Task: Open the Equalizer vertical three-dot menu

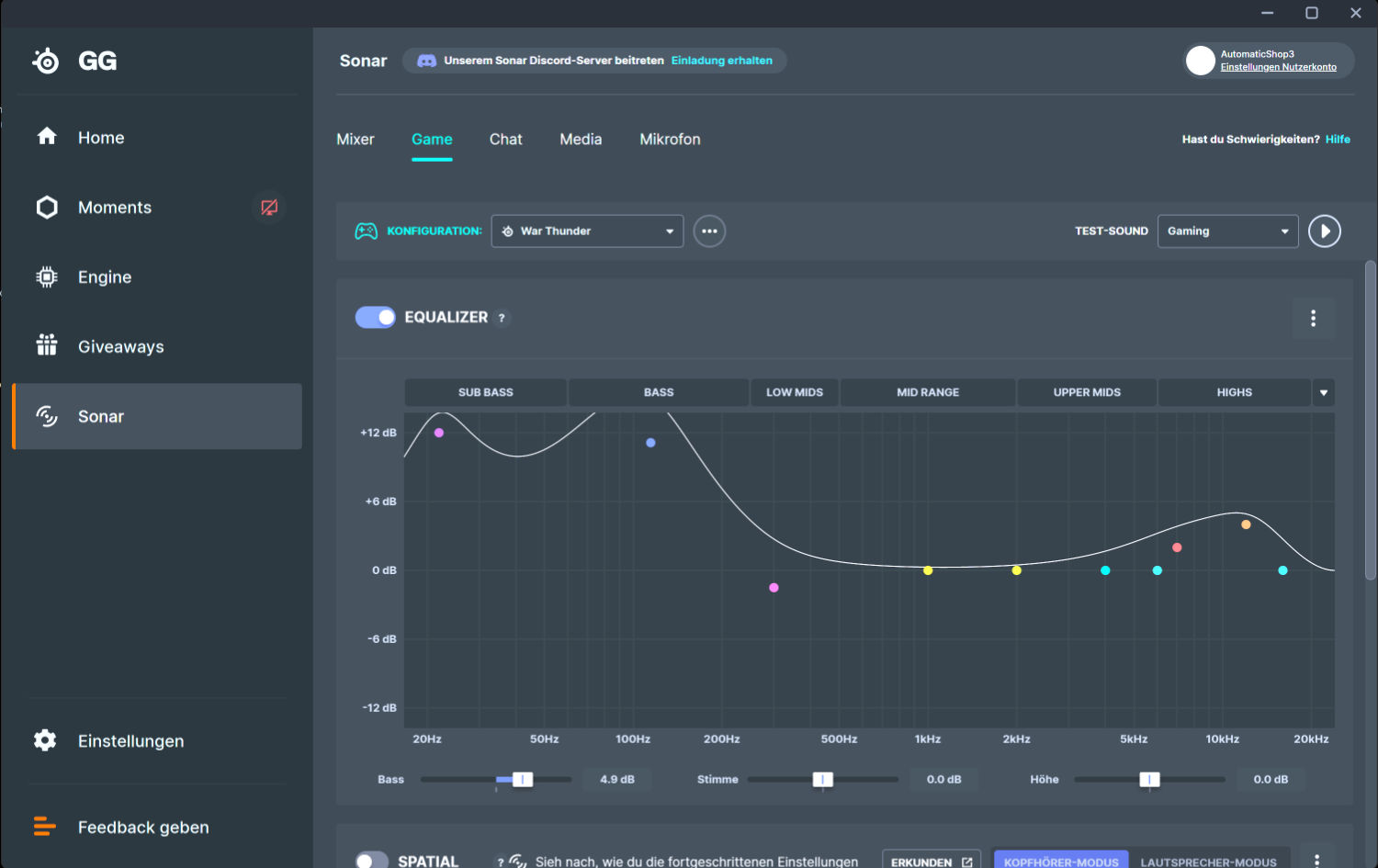Action: [1314, 318]
